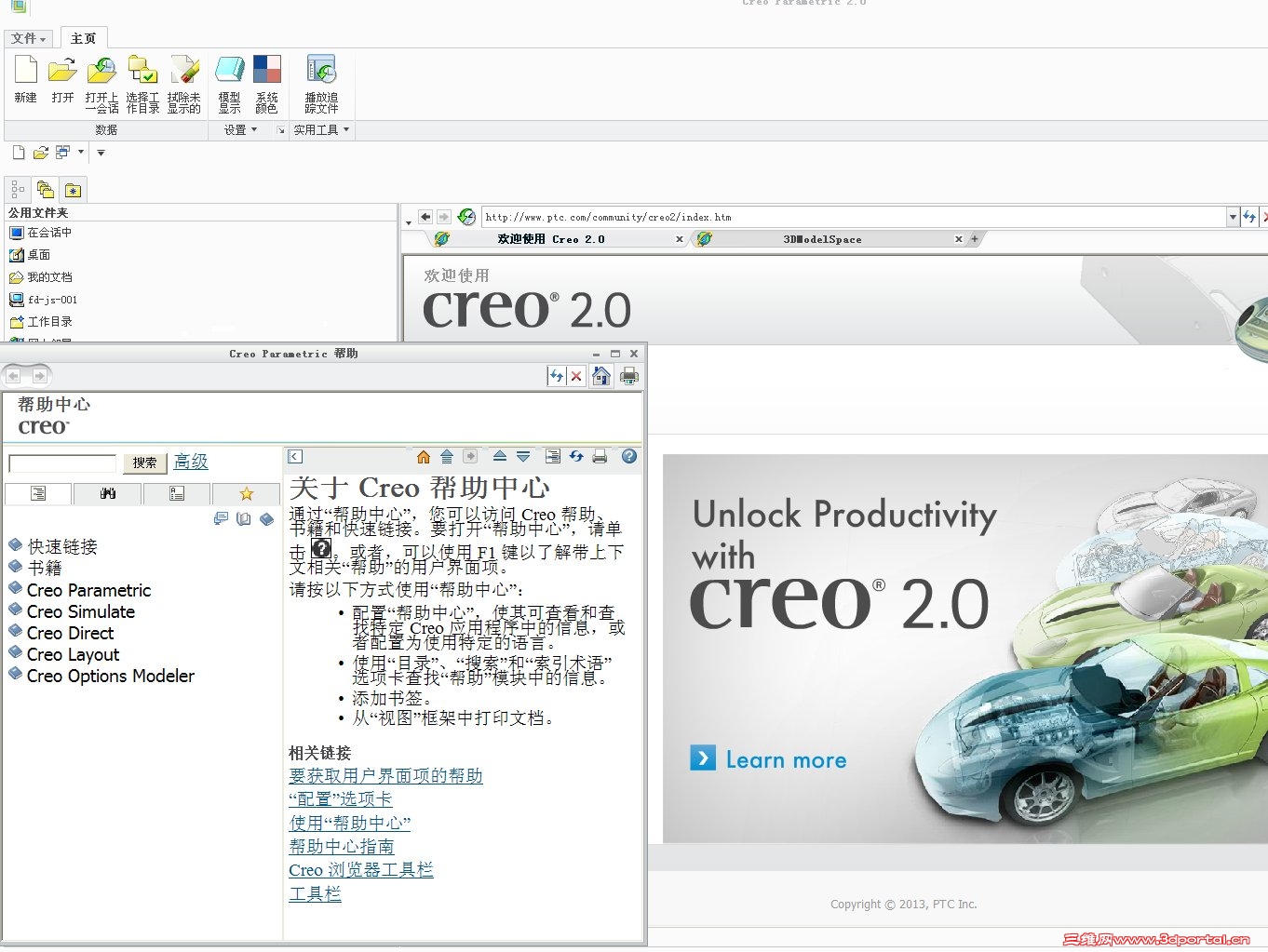
Task: Select the contents tab in help center
Action: (38, 493)
